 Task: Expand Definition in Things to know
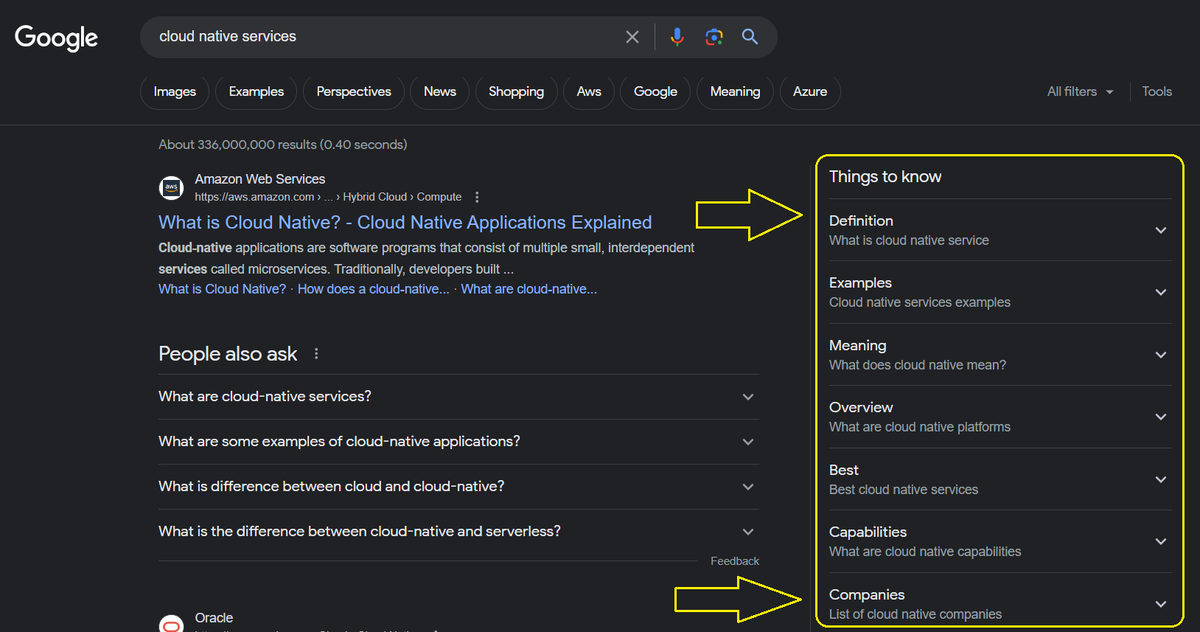click(x=999, y=230)
